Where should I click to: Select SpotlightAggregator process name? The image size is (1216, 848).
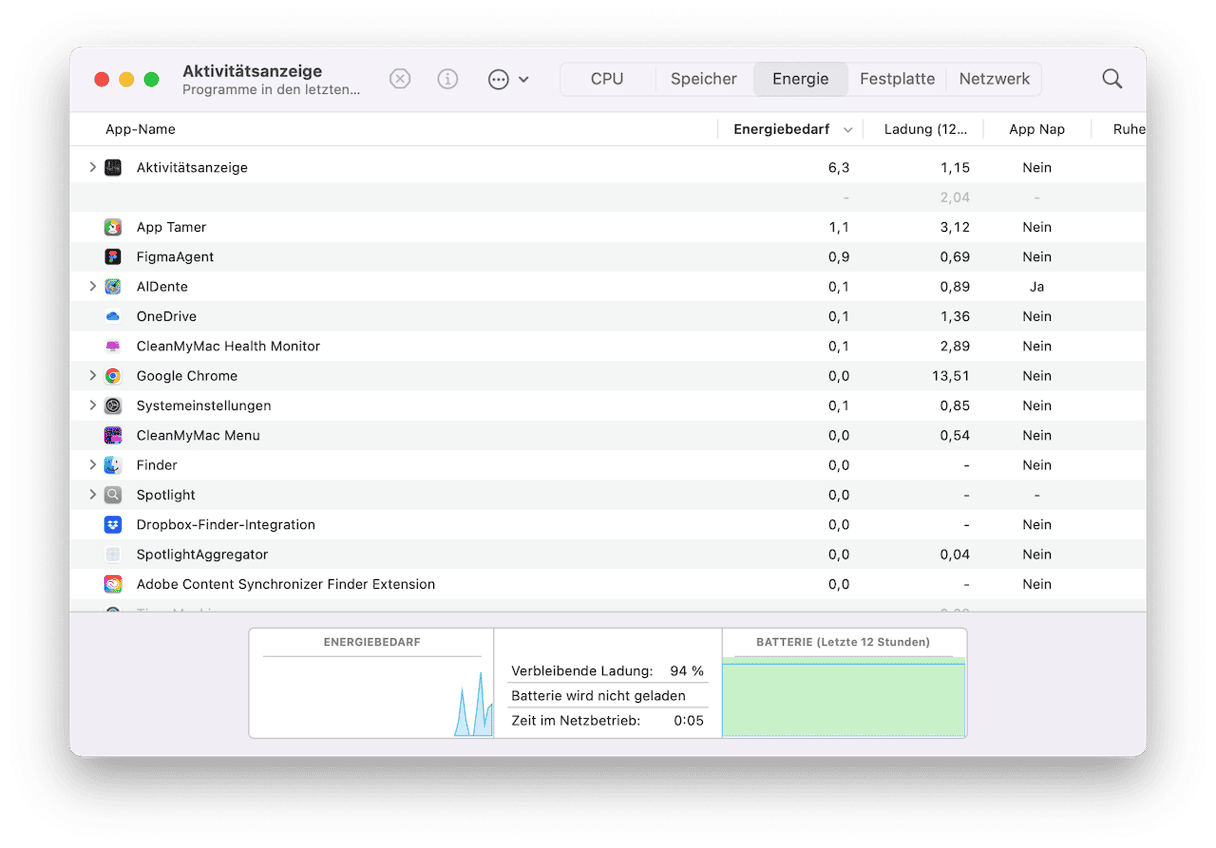point(202,554)
